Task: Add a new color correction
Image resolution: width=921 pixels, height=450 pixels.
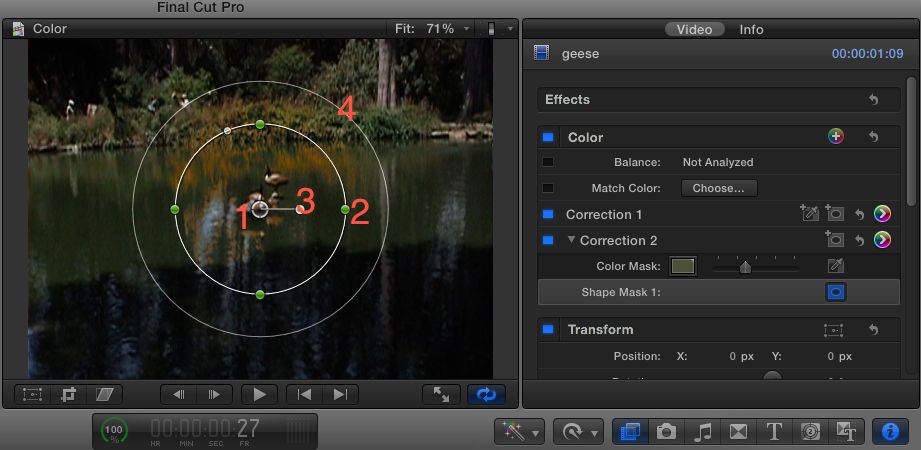Action: click(835, 137)
